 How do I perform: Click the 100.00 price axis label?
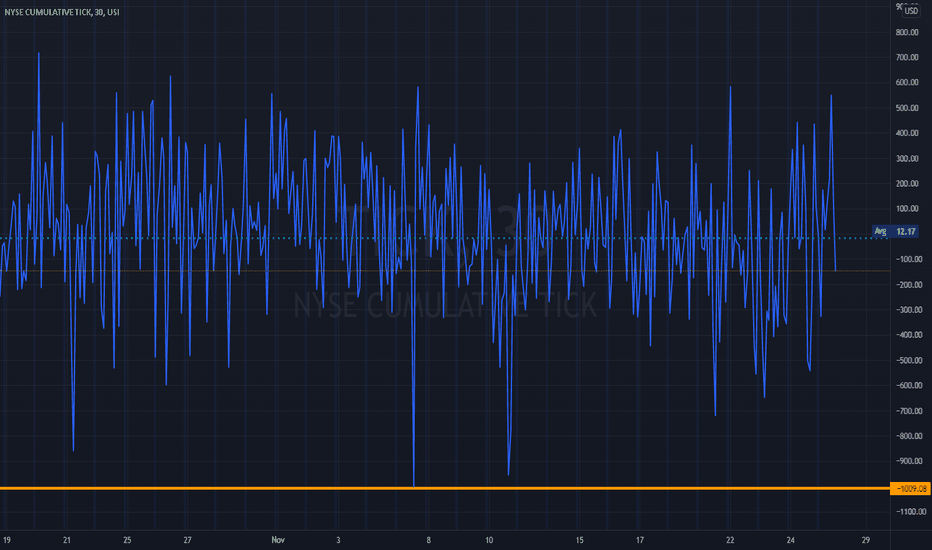click(907, 209)
